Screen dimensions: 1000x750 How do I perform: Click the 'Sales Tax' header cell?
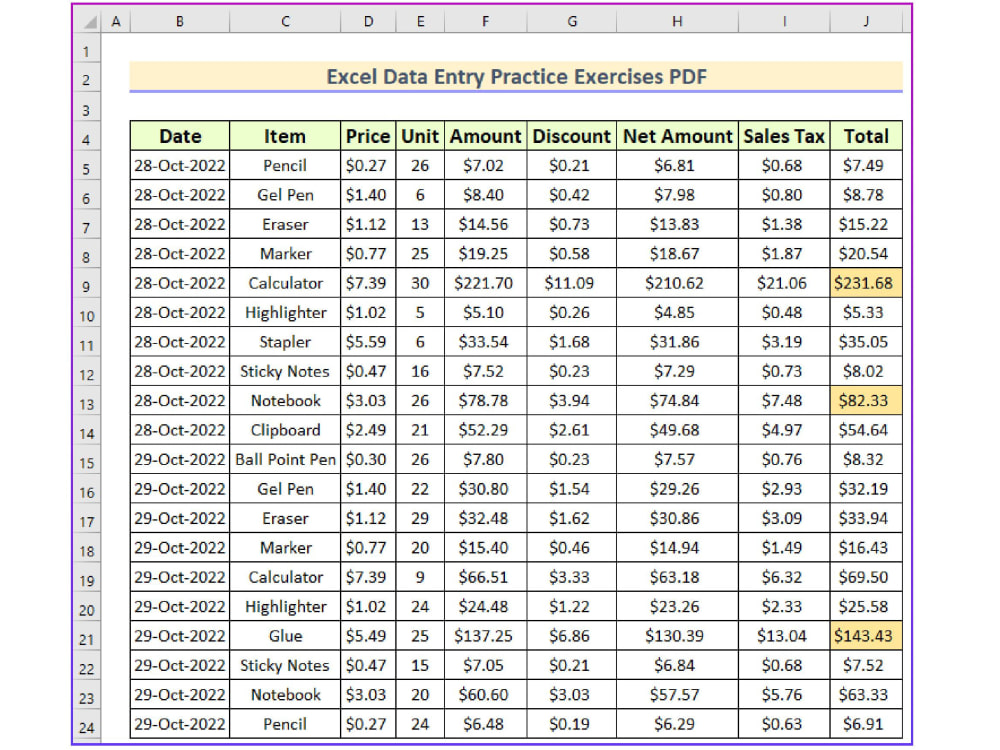click(784, 136)
